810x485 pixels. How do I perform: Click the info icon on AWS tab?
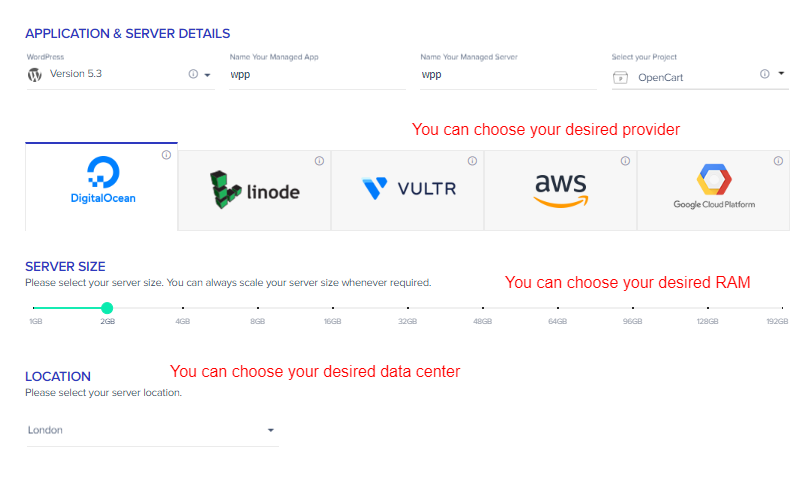pos(625,161)
